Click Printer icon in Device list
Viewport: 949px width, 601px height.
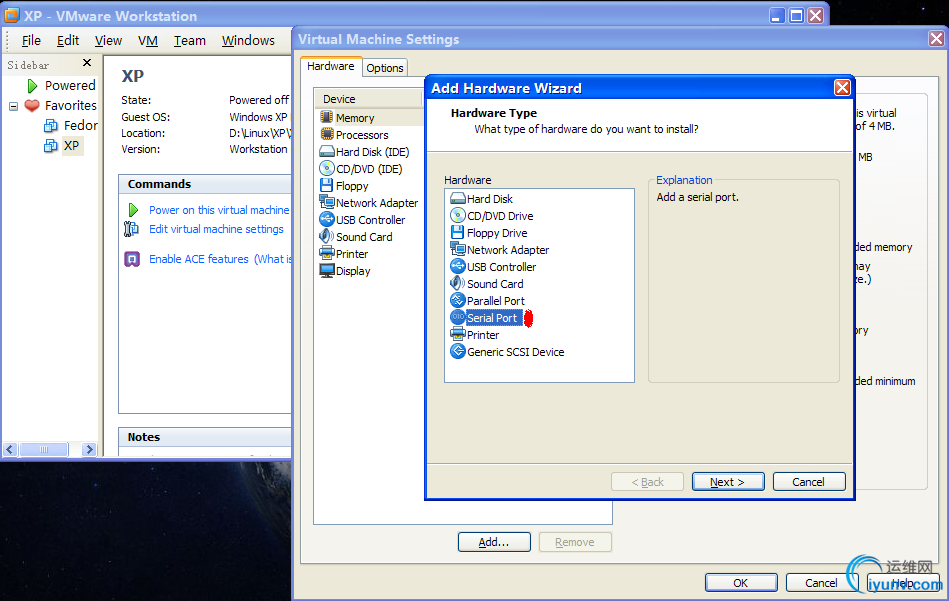(x=327, y=253)
